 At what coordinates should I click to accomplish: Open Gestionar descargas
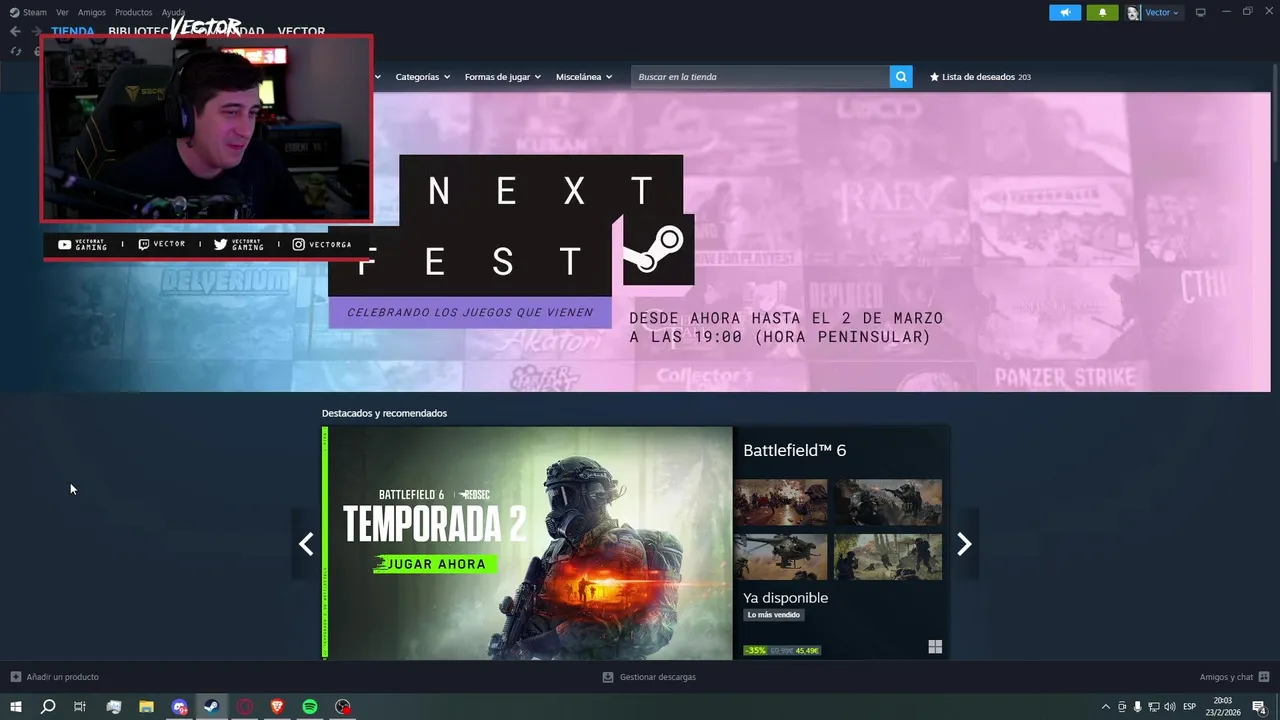[x=657, y=677]
